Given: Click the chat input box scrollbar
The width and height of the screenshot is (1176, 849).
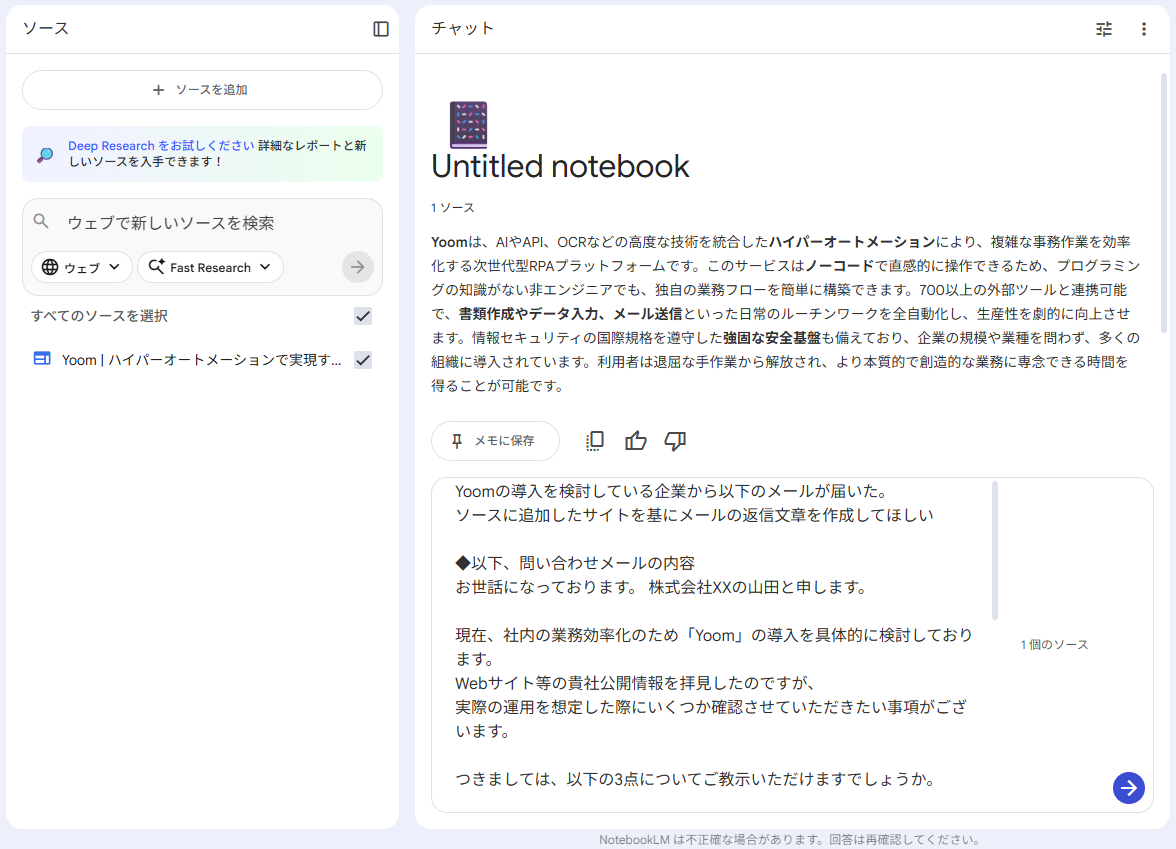Looking at the screenshot, I should tap(995, 550).
